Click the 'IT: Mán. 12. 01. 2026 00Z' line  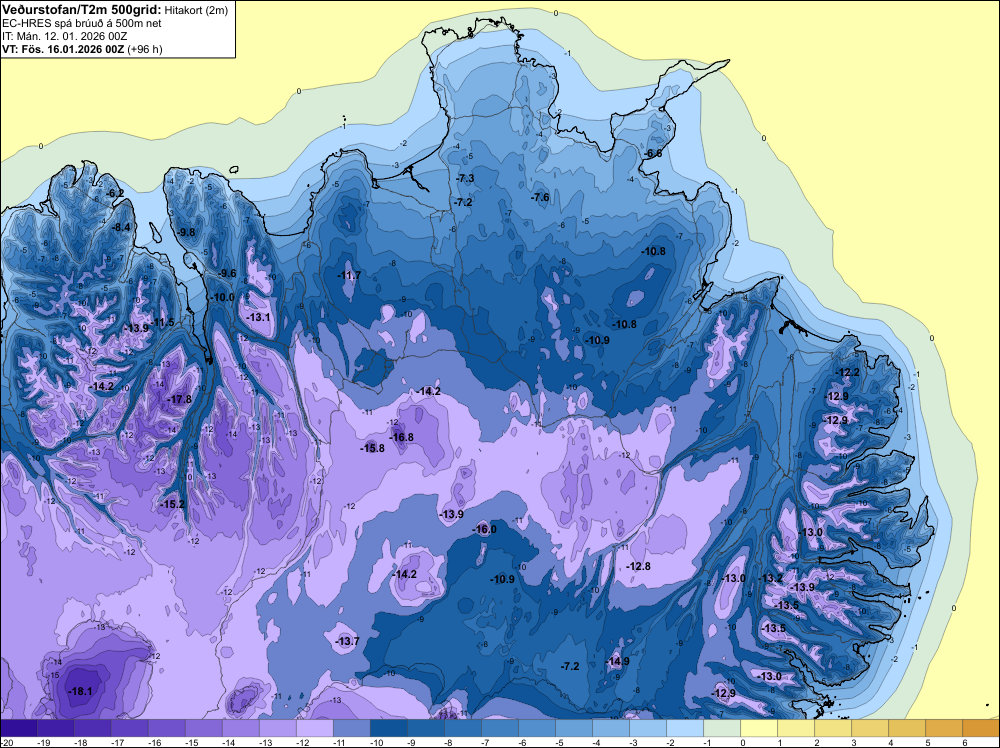[x=64, y=36]
